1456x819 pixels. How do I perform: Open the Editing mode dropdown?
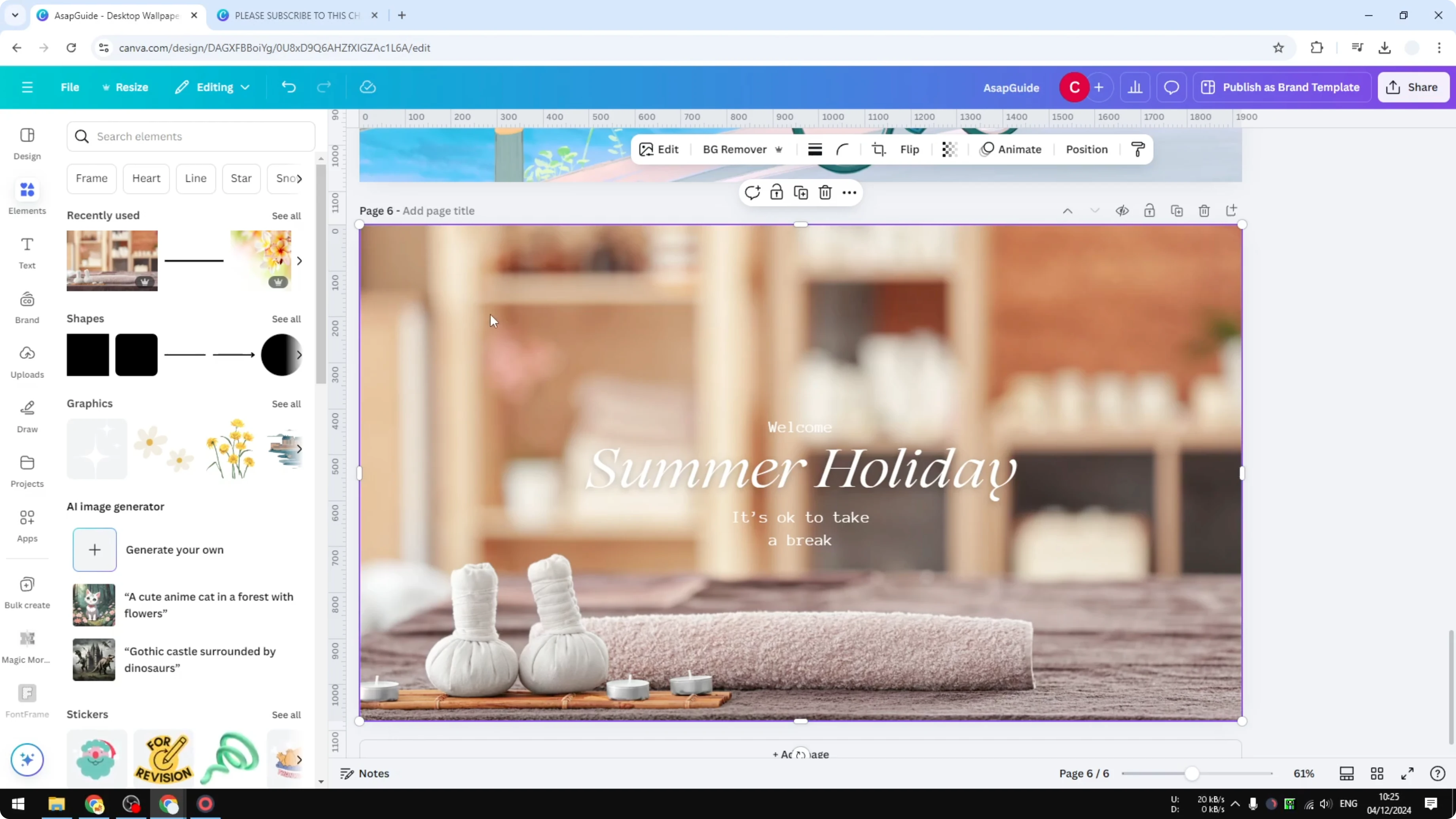click(x=212, y=87)
